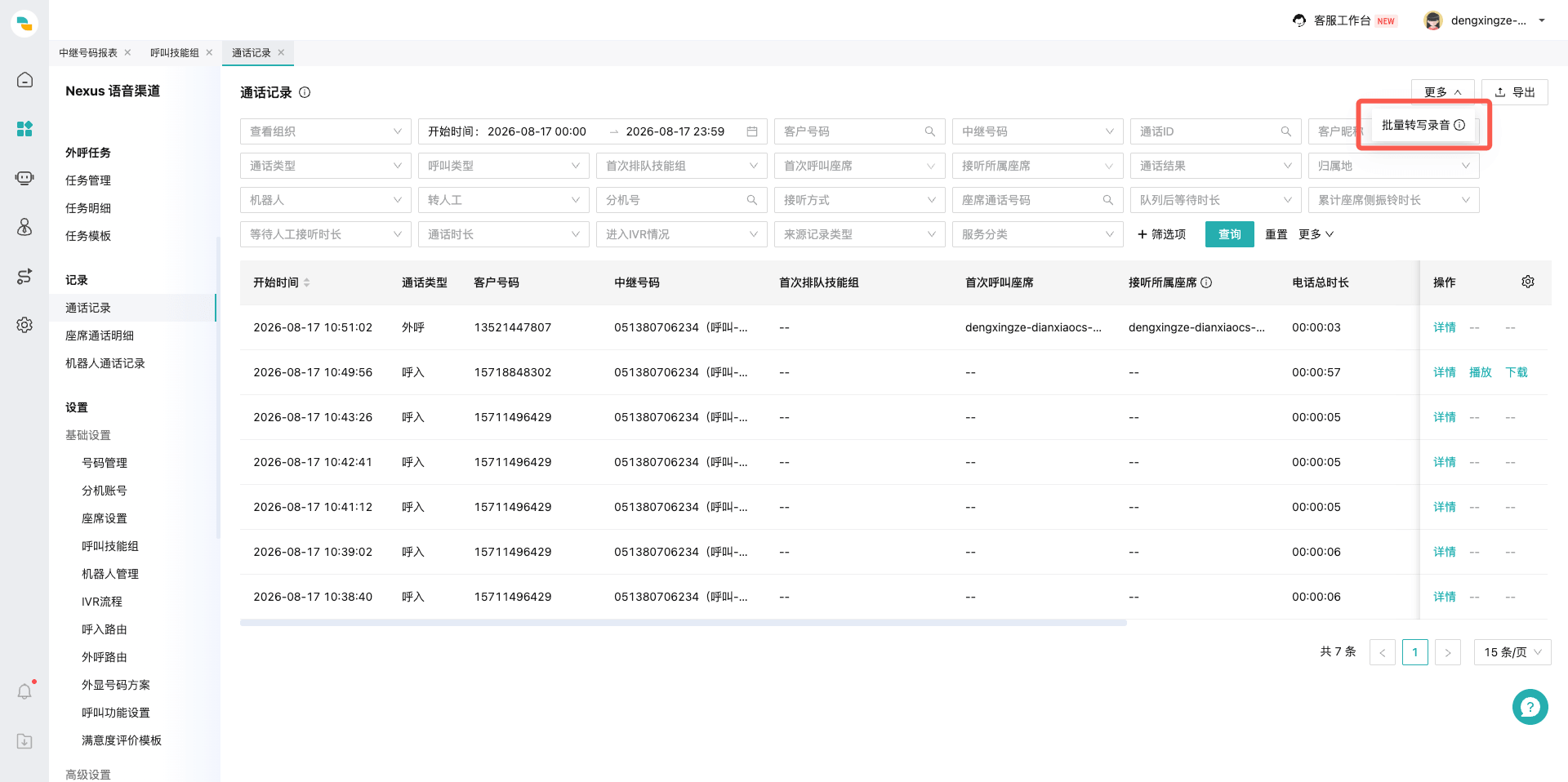Viewport: 1568px width, 782px height.
Task: Open the 接听方式 dropdown
Action: (860, 200)
